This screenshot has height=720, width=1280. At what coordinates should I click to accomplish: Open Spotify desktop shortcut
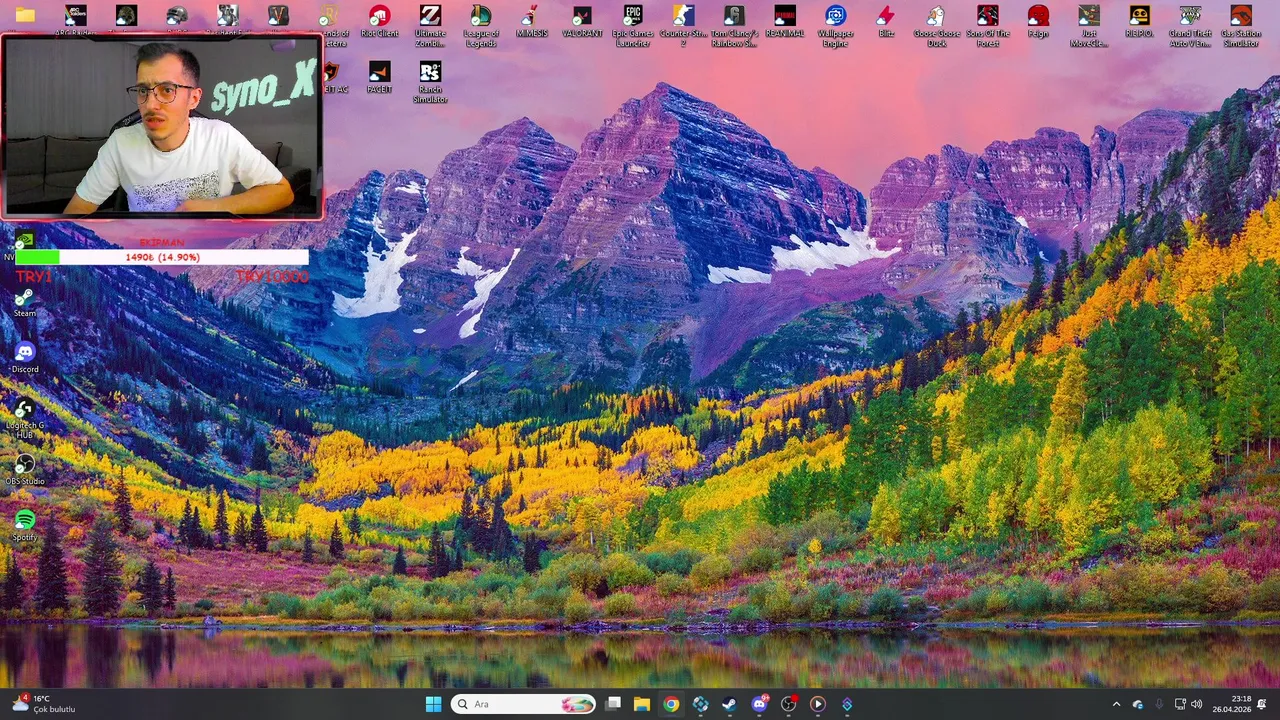(x=25, y=526)
